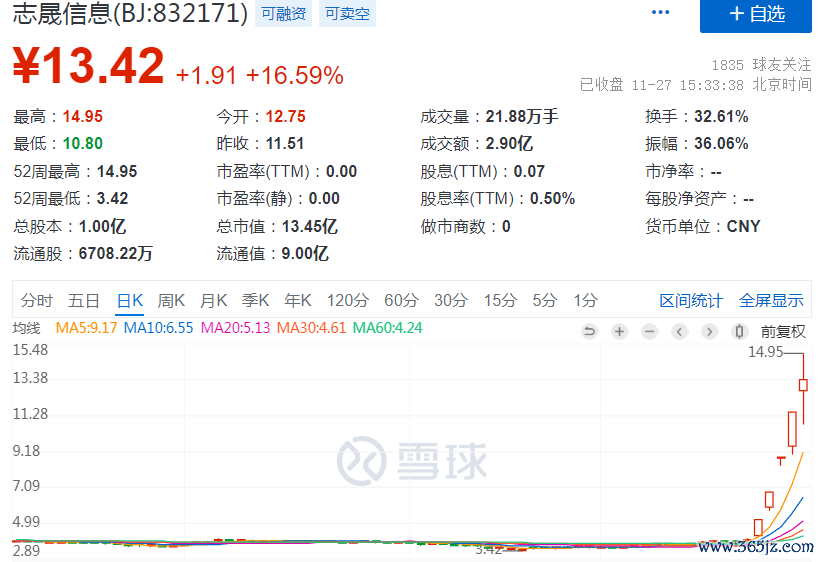
Task: Select the 日K chart tab
Action: [129, 301]
